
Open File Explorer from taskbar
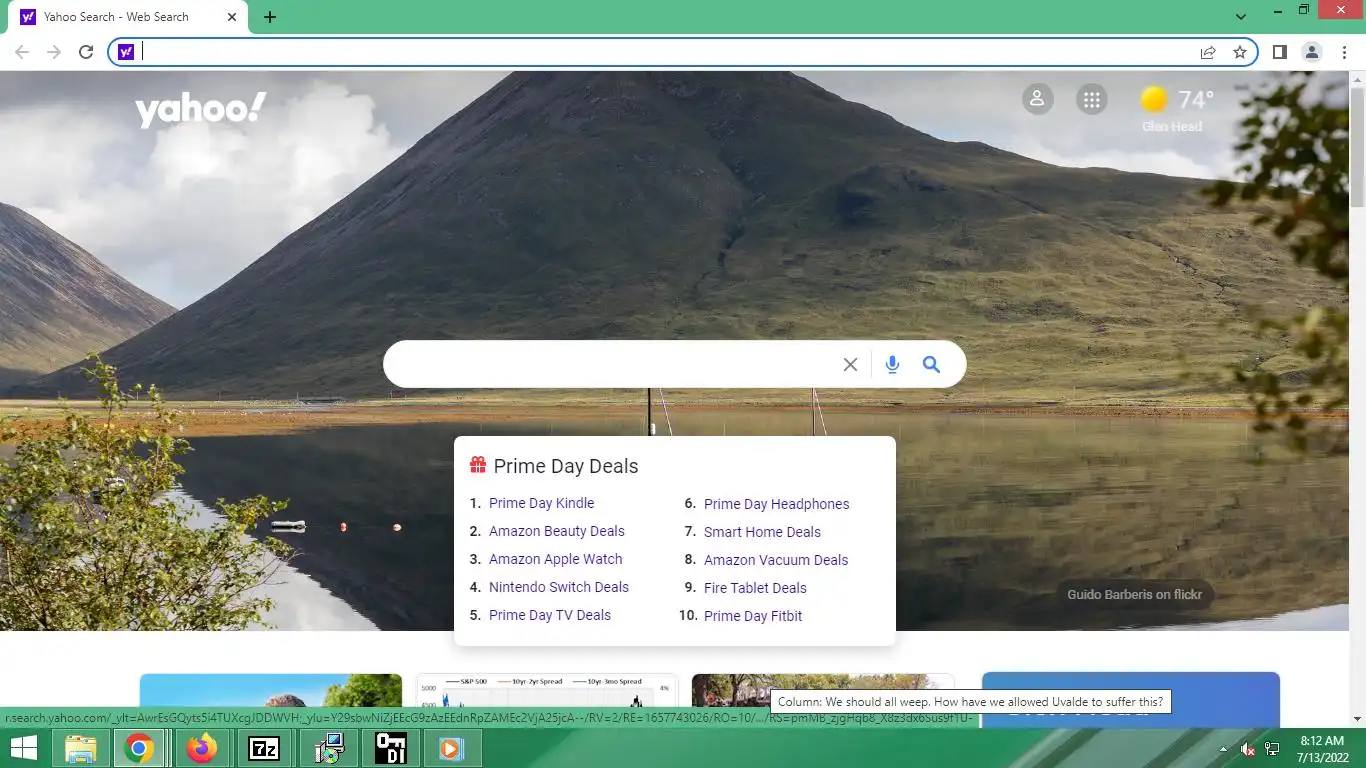point(81,748)
